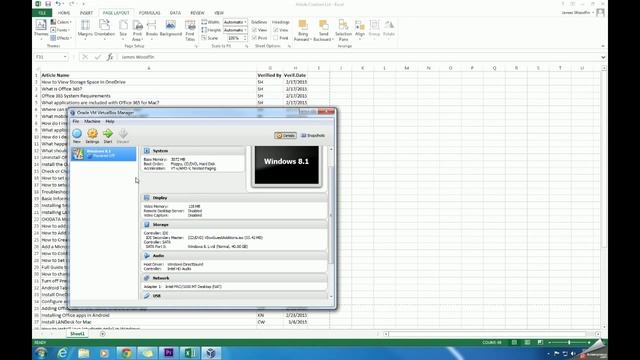Toggle Gridlines View checkbox
This screenshot has height=360, width=640.
pyautogui.click(x=254, y=30)
